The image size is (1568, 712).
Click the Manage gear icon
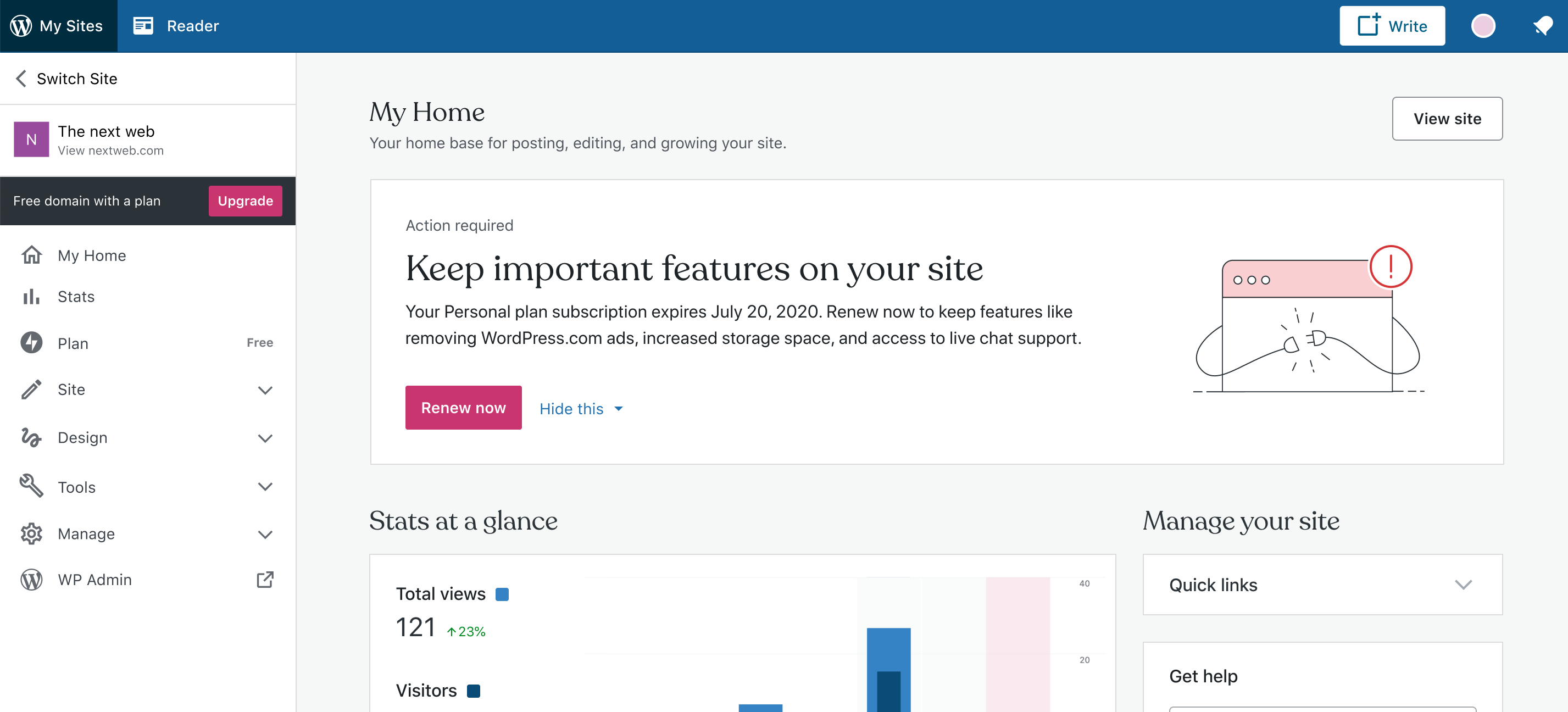[32, 533]
